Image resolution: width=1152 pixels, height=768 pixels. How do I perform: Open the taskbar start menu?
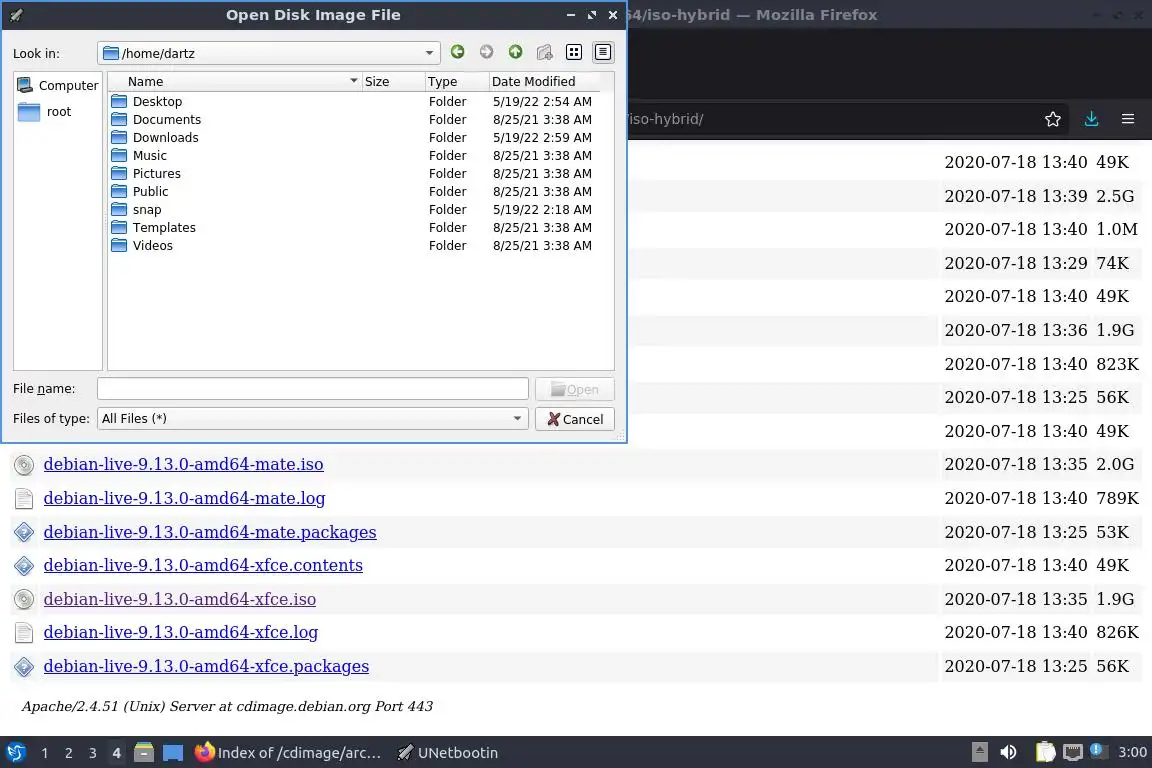15,753
